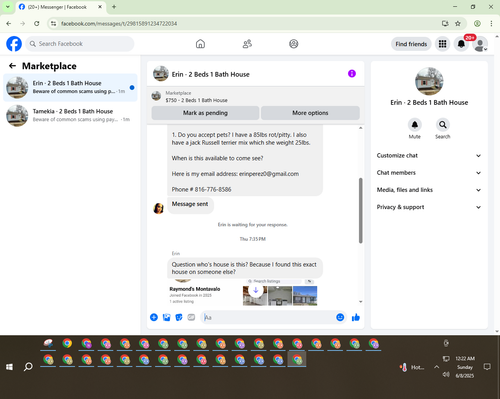Choose a GIF icon
Screen dimensions: 500x399
(x=191, y=317)
